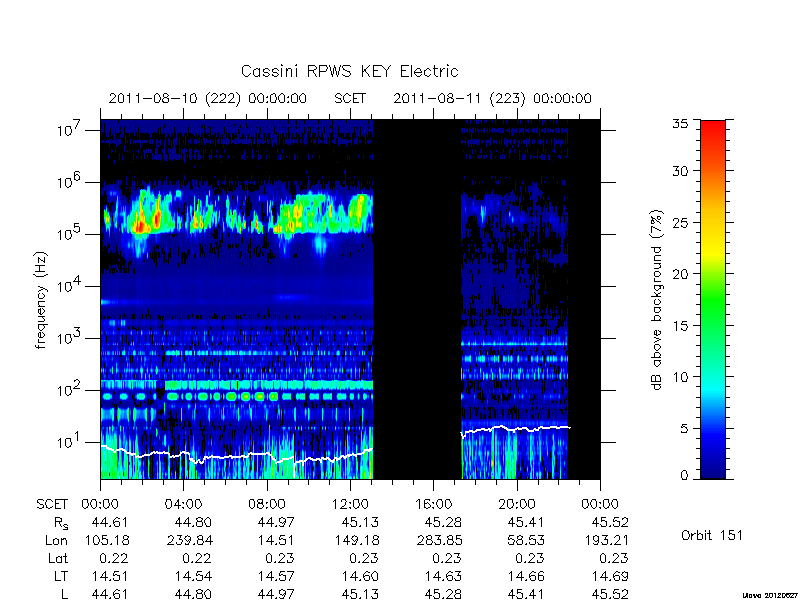Click the 10^1 frequency tick label

point(69,441)
